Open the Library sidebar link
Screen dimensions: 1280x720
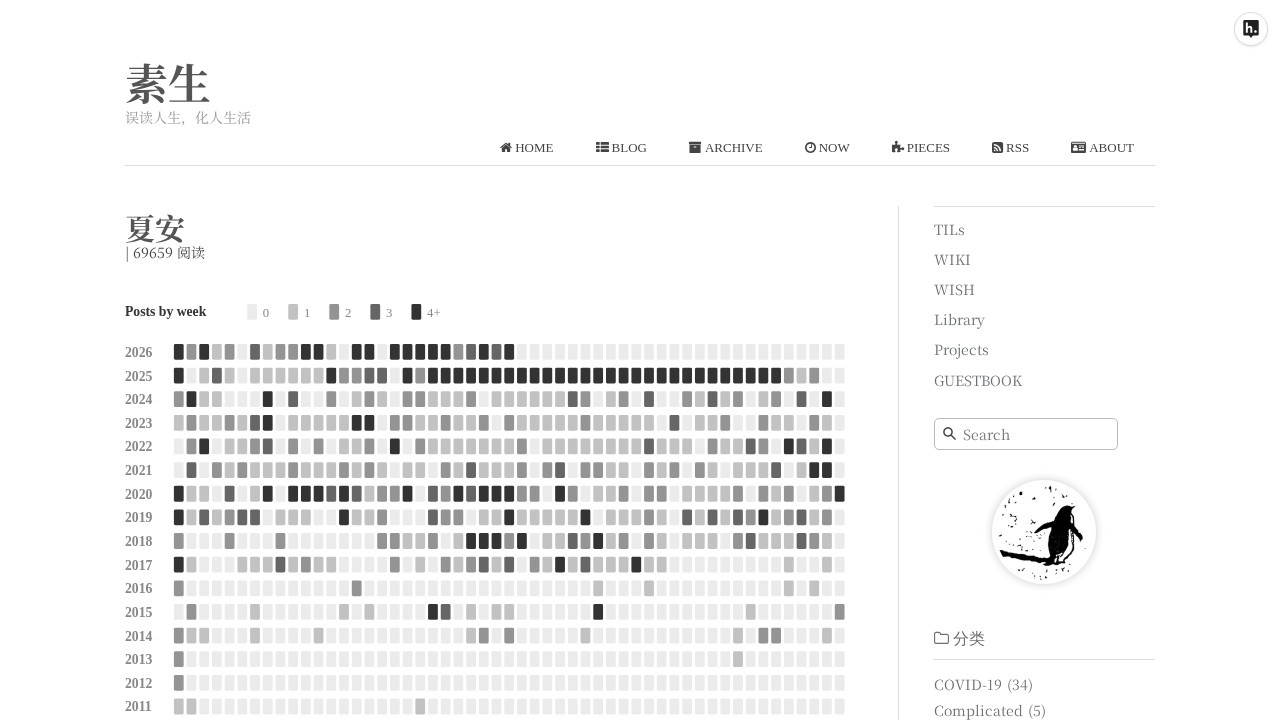pos(959,320)
